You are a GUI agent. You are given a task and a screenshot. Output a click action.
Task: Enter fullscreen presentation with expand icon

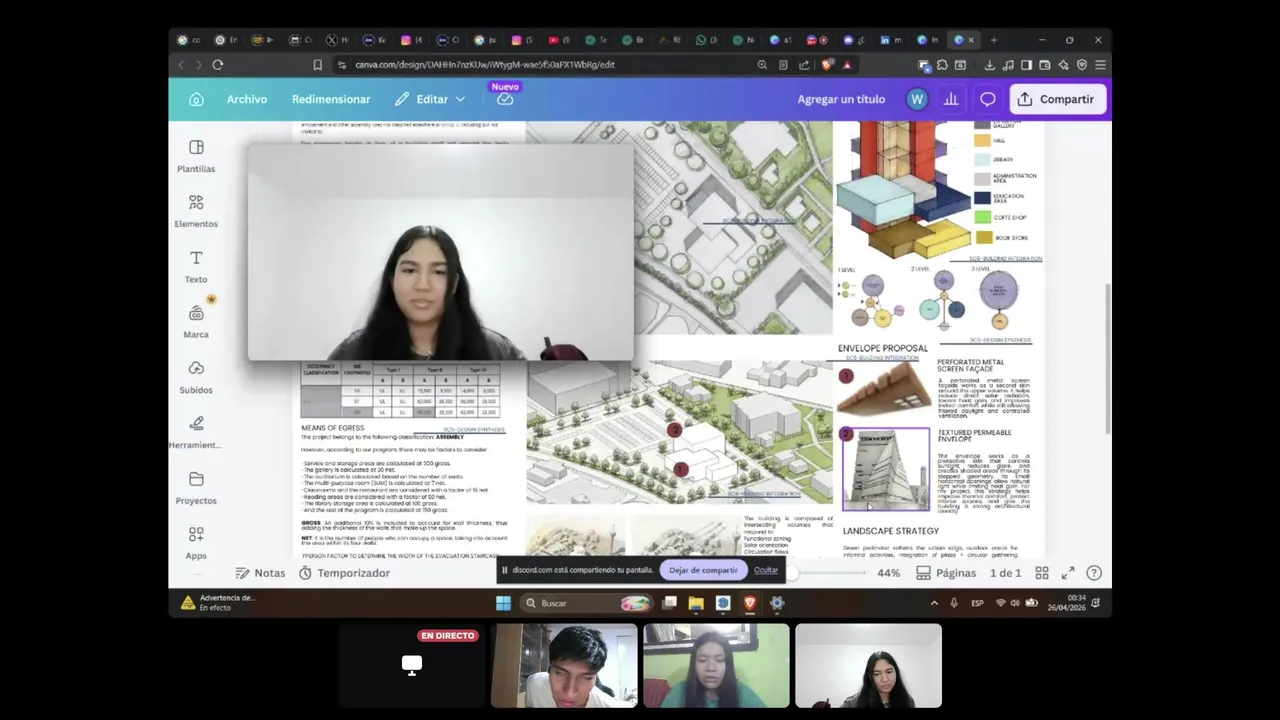[1067, 573]
